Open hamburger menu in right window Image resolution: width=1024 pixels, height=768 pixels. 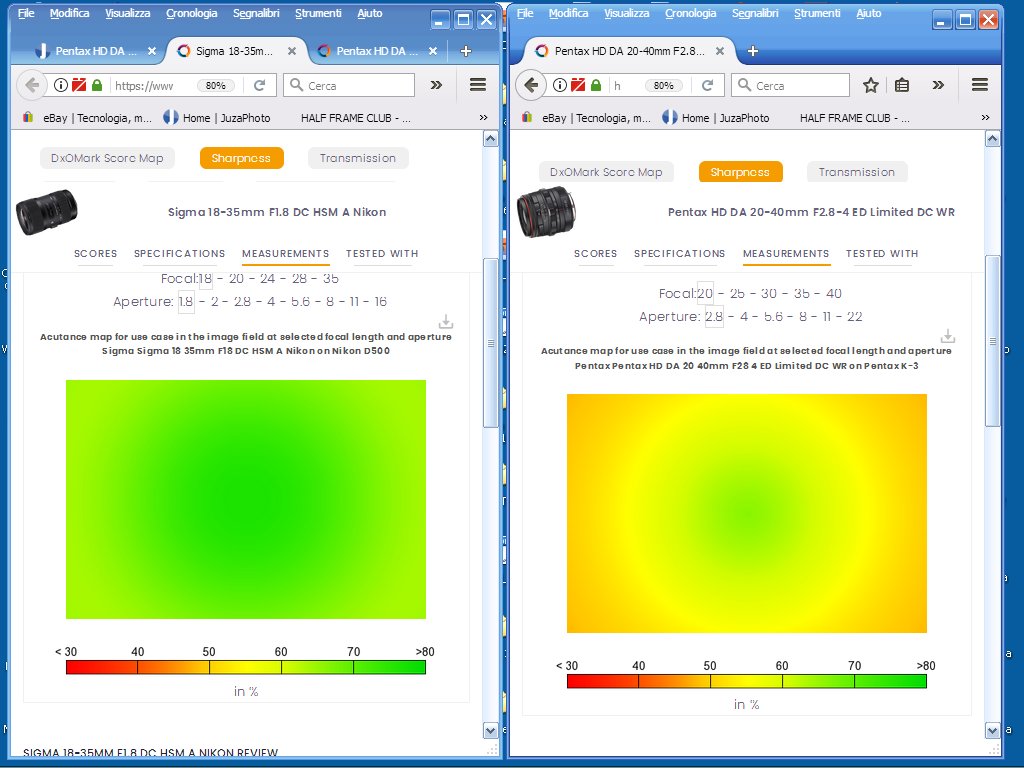click(x=980, y=84)
